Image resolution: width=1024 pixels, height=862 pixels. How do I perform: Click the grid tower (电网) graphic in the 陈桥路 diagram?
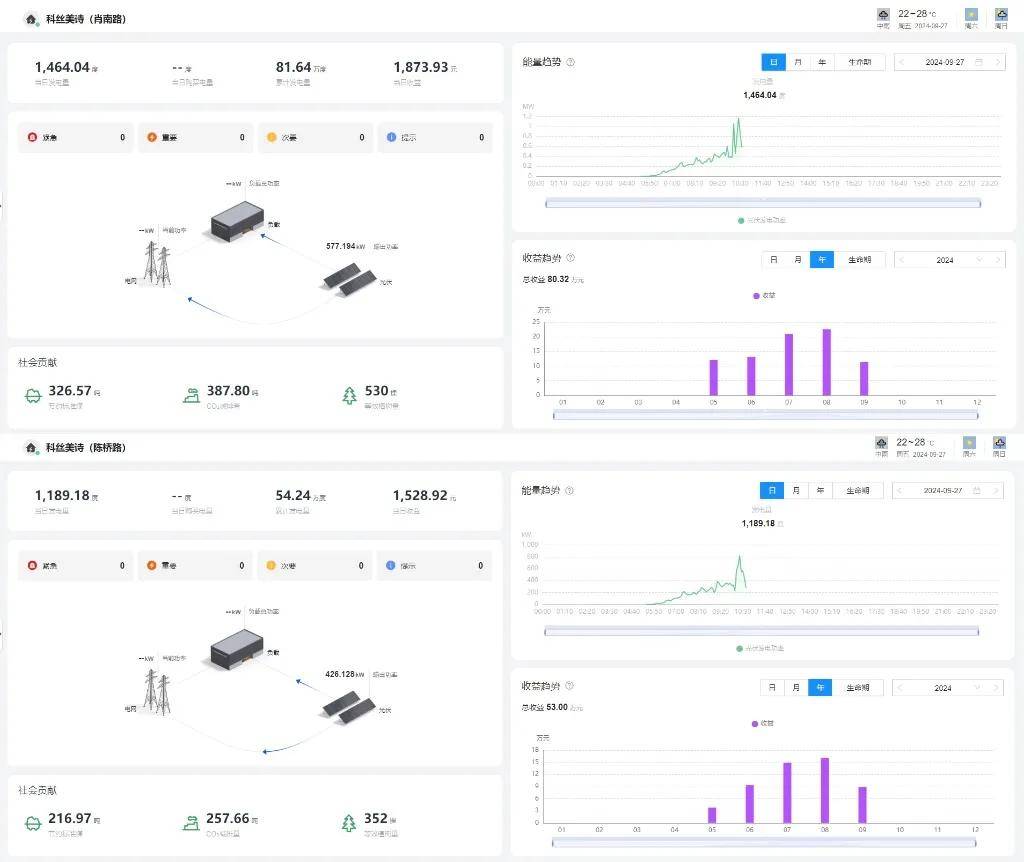[157, 692]
